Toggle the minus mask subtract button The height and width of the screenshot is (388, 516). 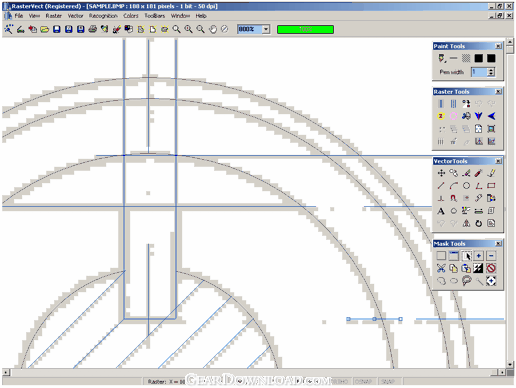coord(491,256)
